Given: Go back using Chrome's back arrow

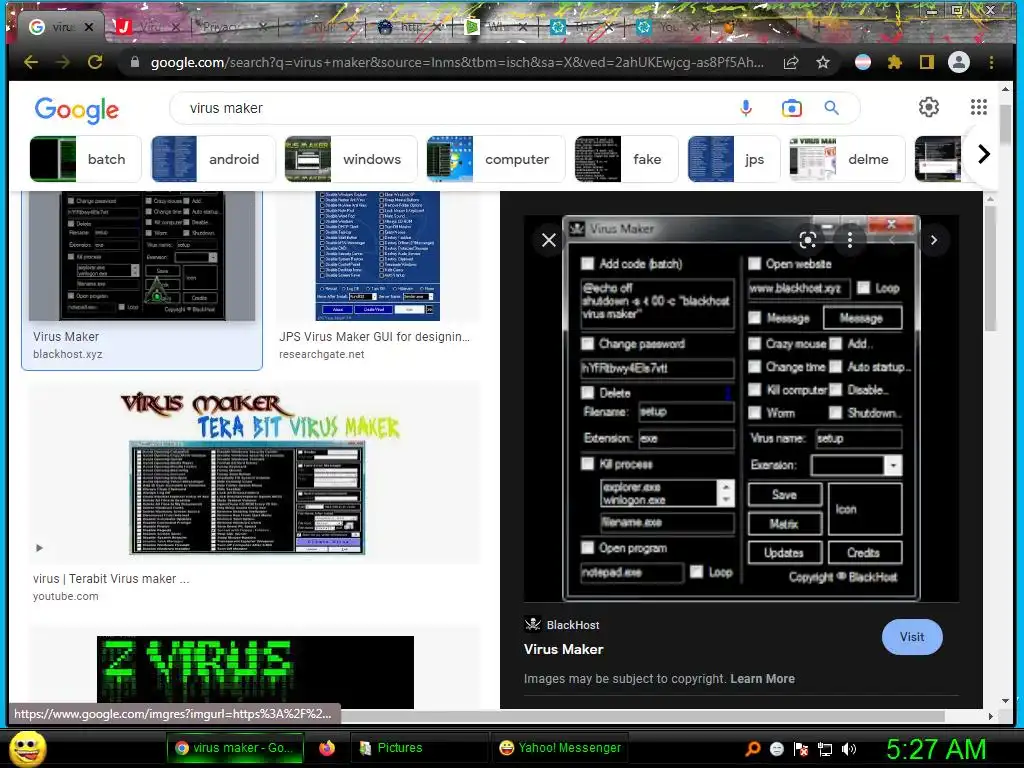Looking at the screenshot, I should [x=31, y=63].
